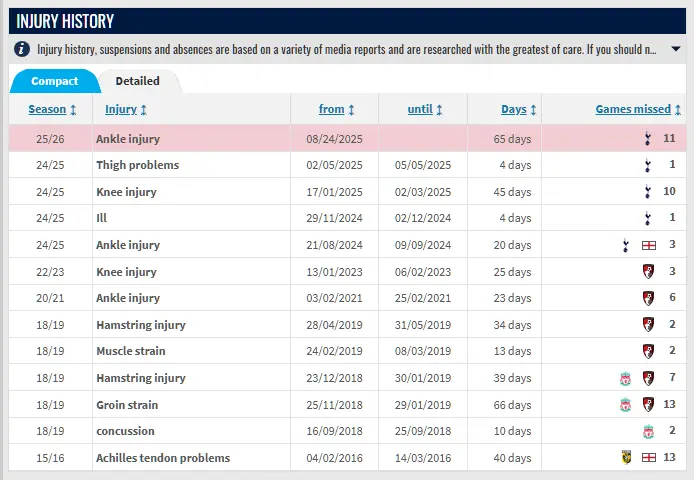The height and width of the screenshot is (480, 694).
Task: Click the info icon beside the disclaimer text
Action: pyautogui.click(x=21, y=49)
